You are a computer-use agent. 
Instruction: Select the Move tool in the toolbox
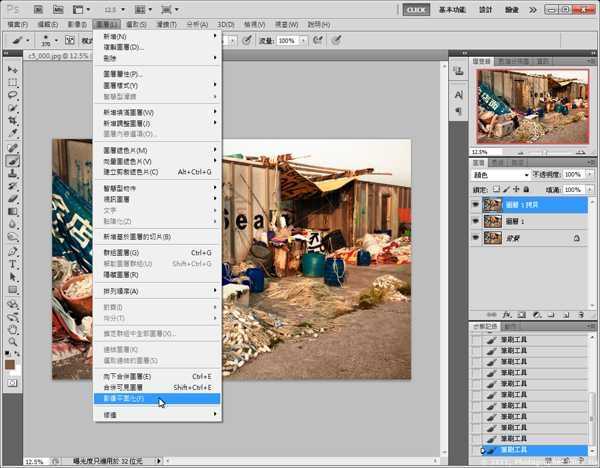[13, 69]
